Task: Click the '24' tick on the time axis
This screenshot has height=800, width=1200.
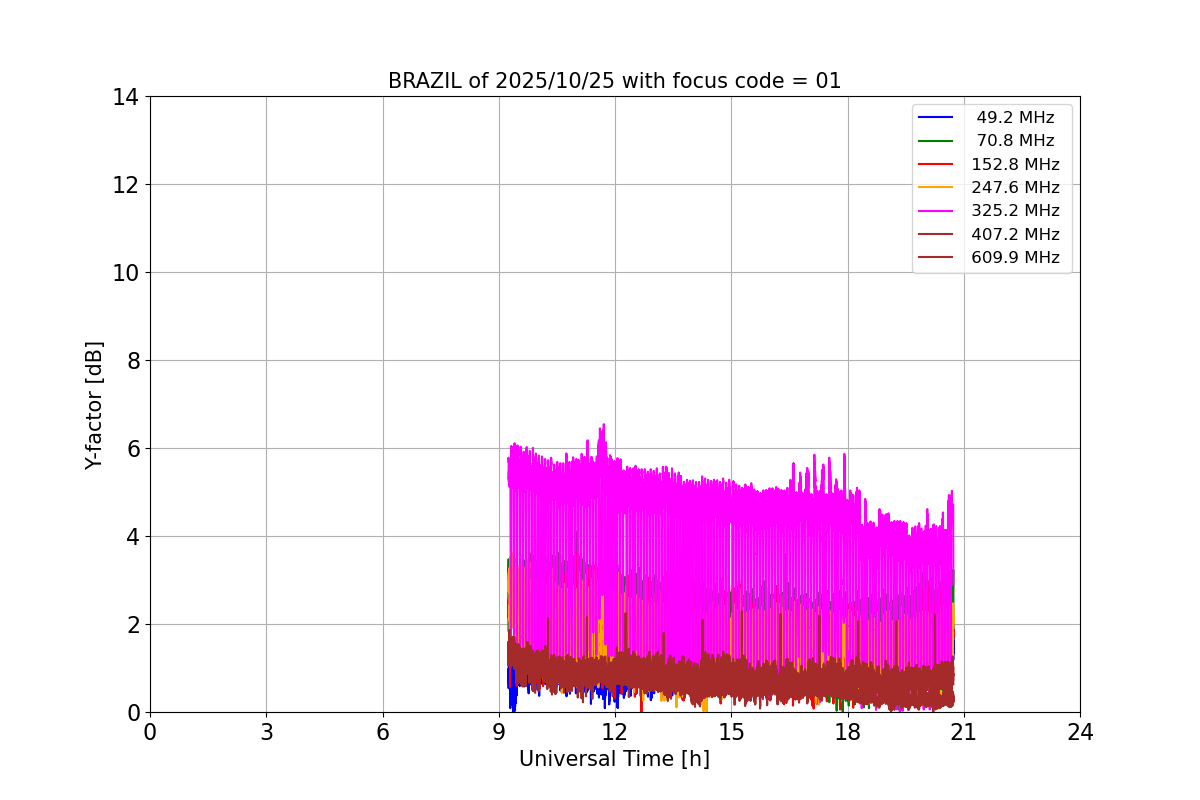Action: click(x=1080, y=732)
